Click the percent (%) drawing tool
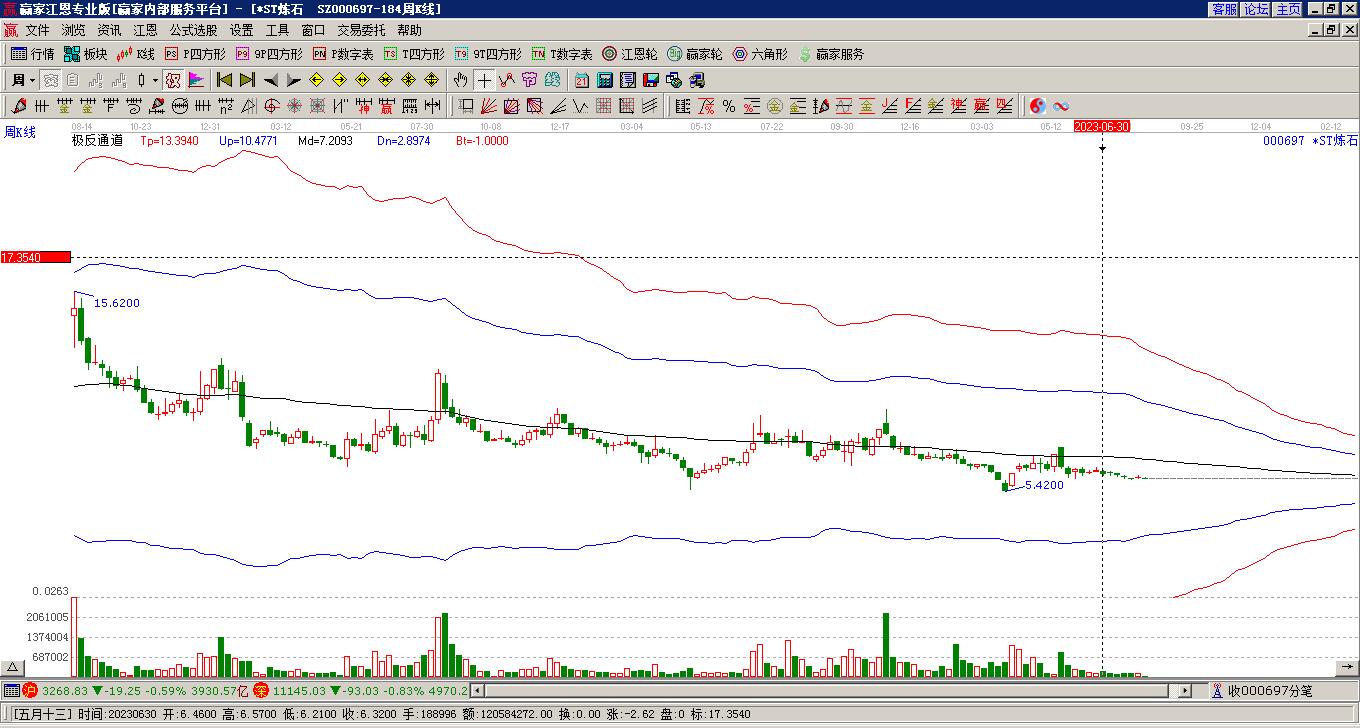 click(729, 106)
